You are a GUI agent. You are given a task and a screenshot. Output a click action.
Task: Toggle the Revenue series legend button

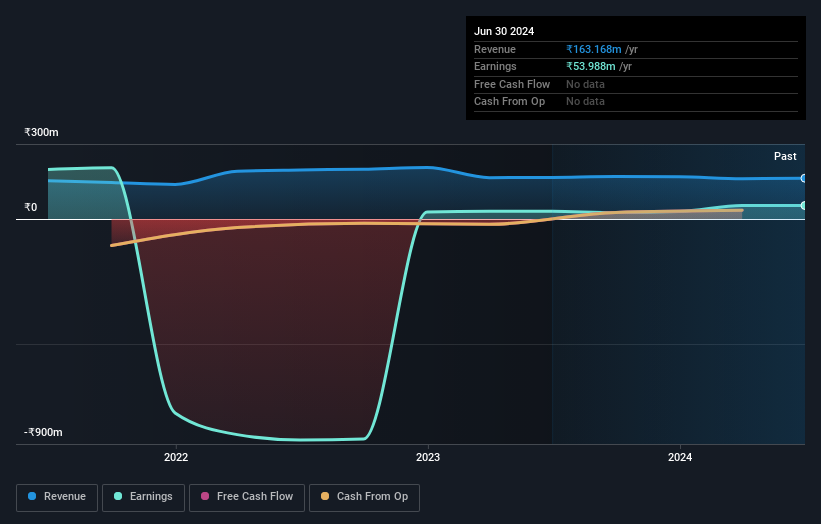pos(57,497)
